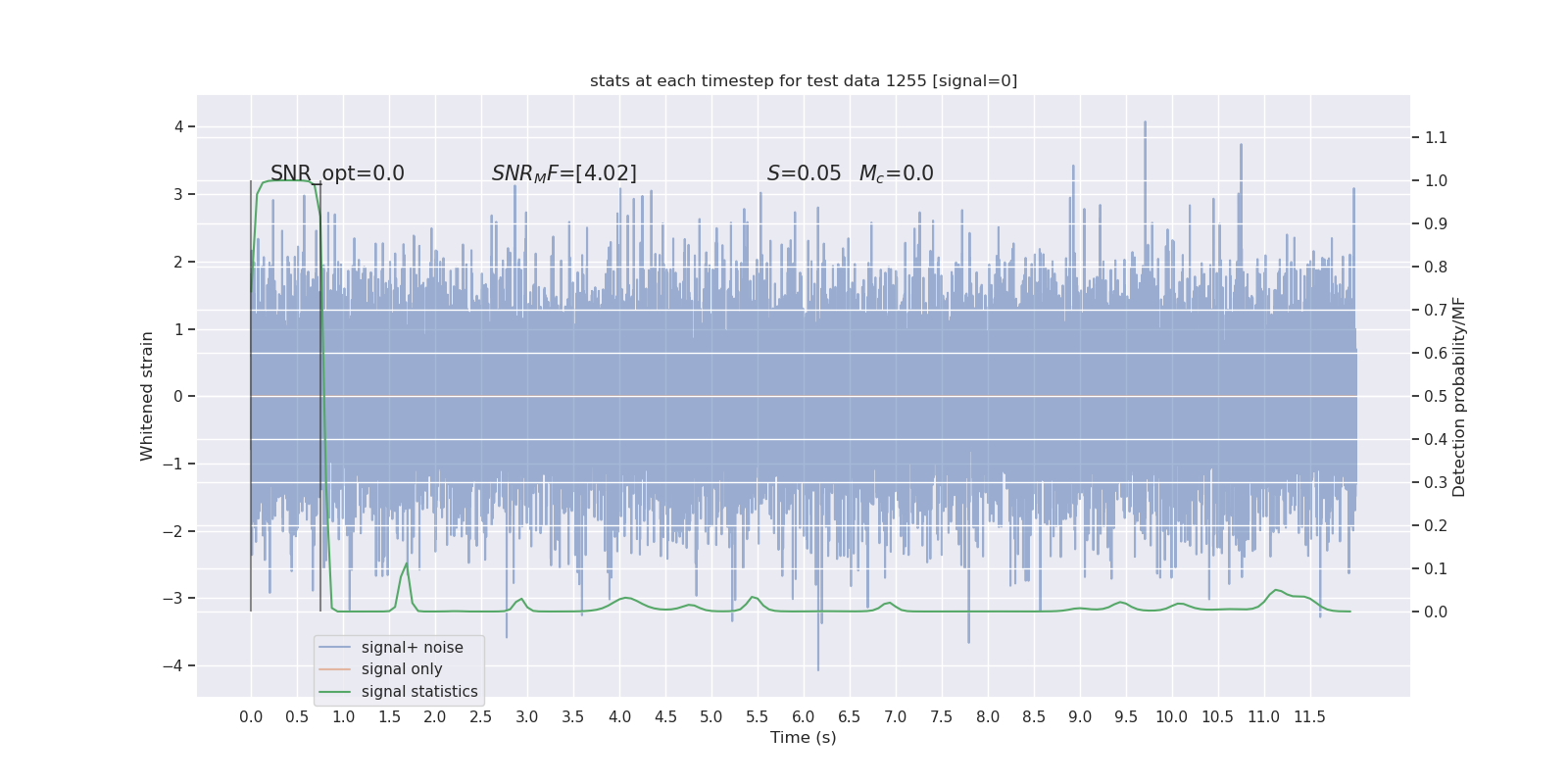
Task: Click x-axis tick label 11.0
Action: (1264, 717)
